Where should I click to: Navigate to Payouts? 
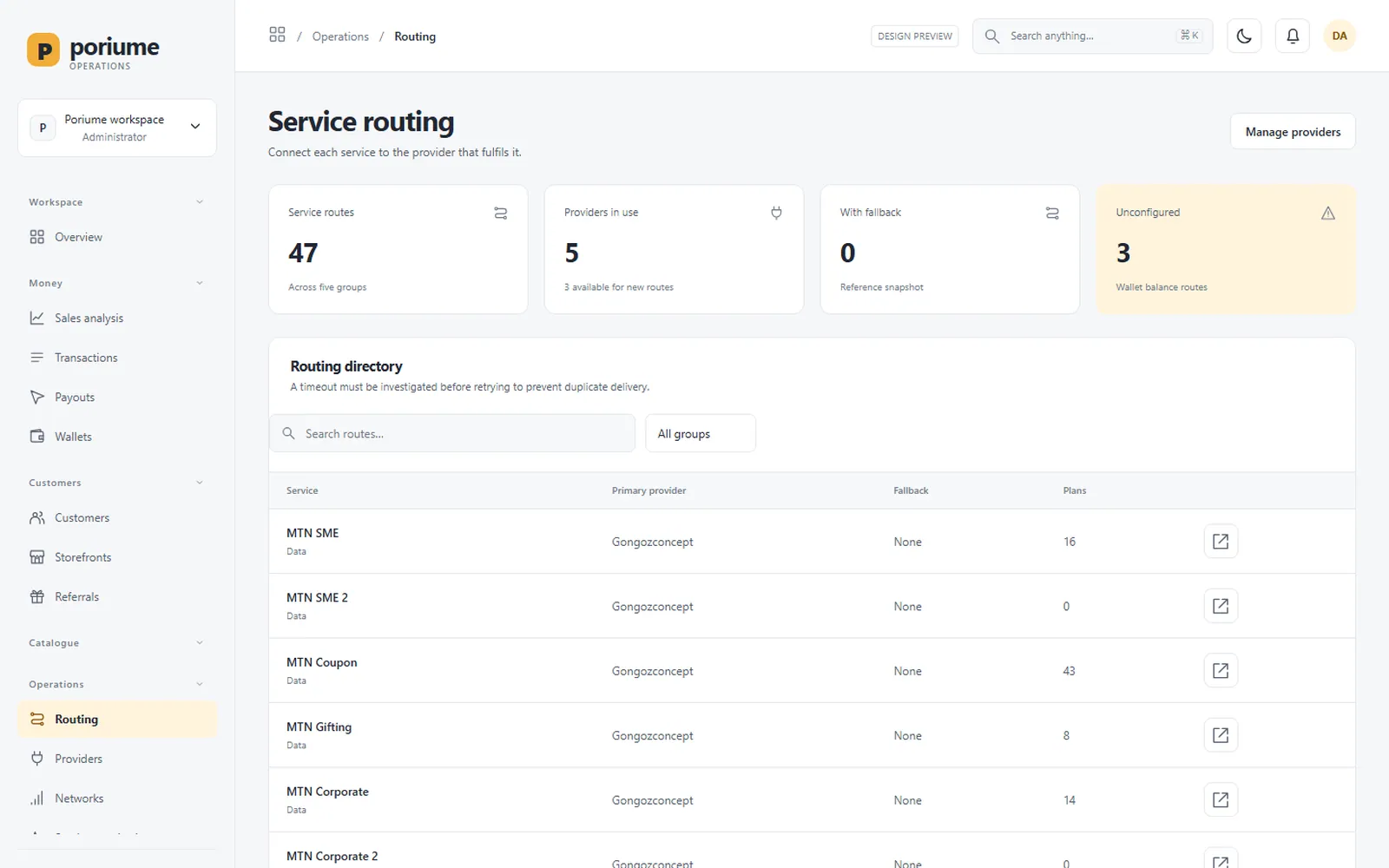point(117,397)
